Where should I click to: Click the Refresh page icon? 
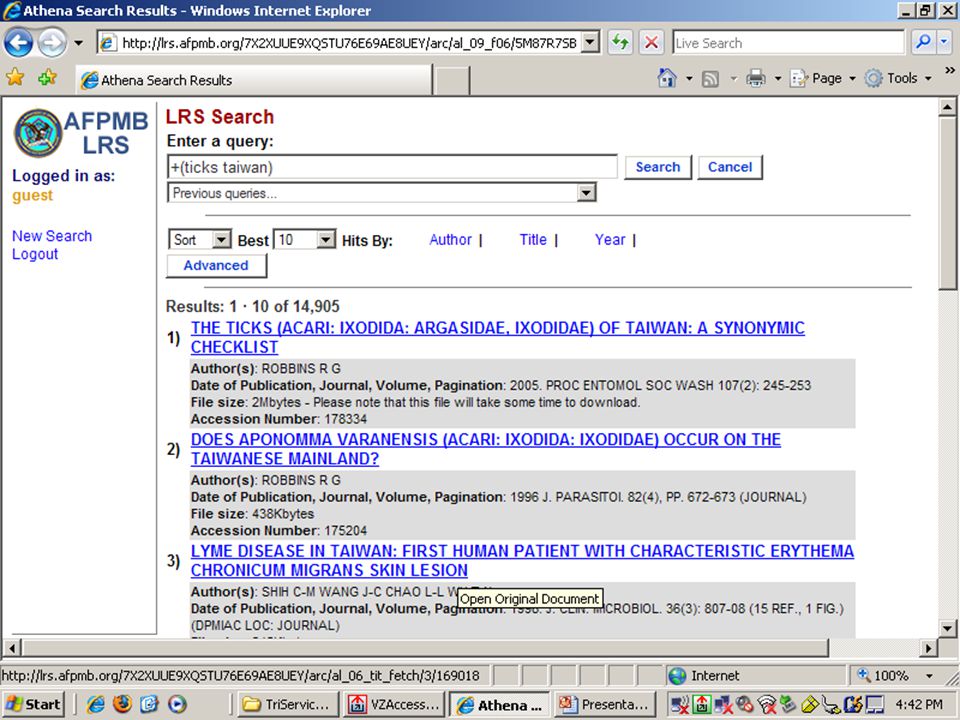pyautogui.click(x=620, y=43)
